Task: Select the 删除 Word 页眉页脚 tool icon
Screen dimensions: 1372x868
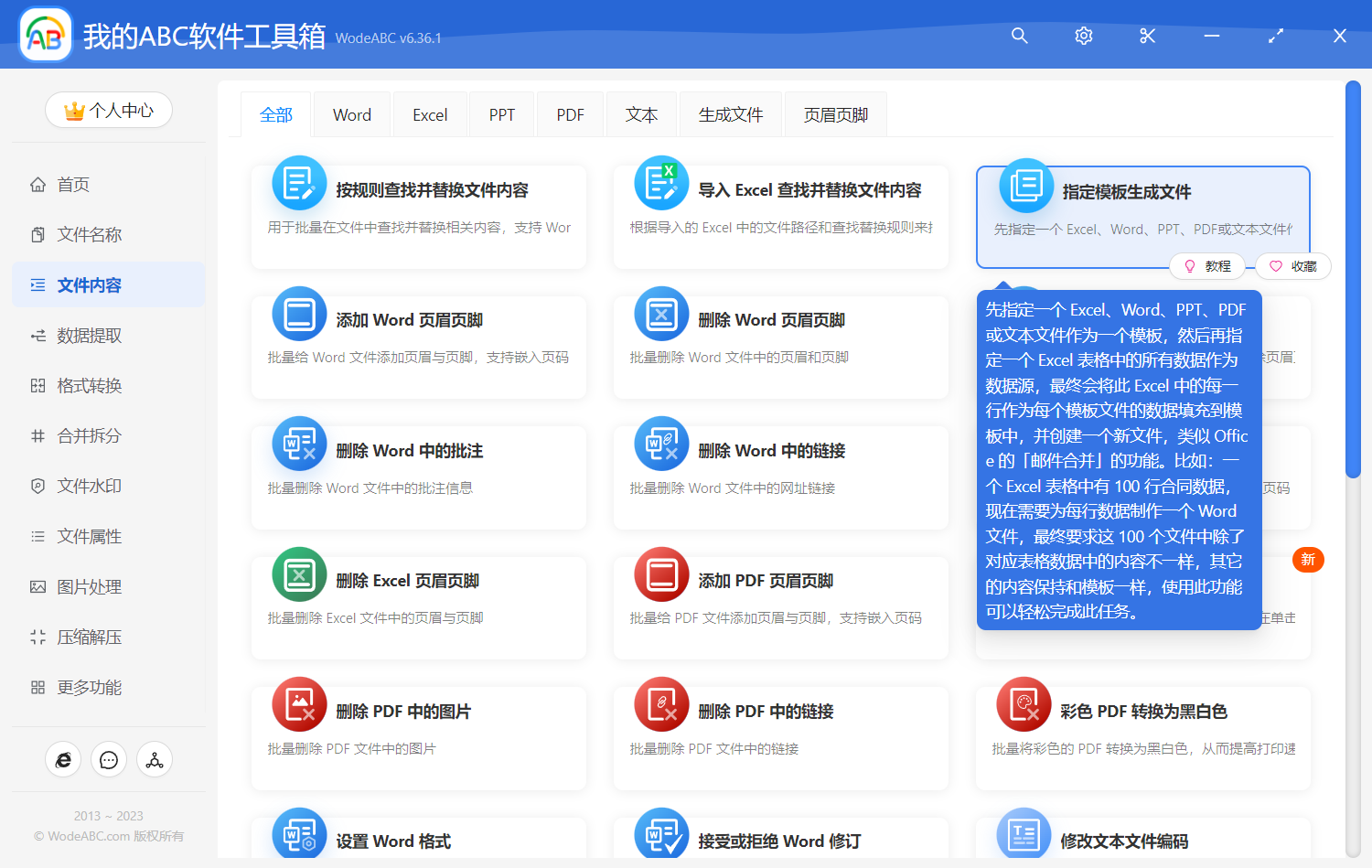Action: [x=661, y=313]
